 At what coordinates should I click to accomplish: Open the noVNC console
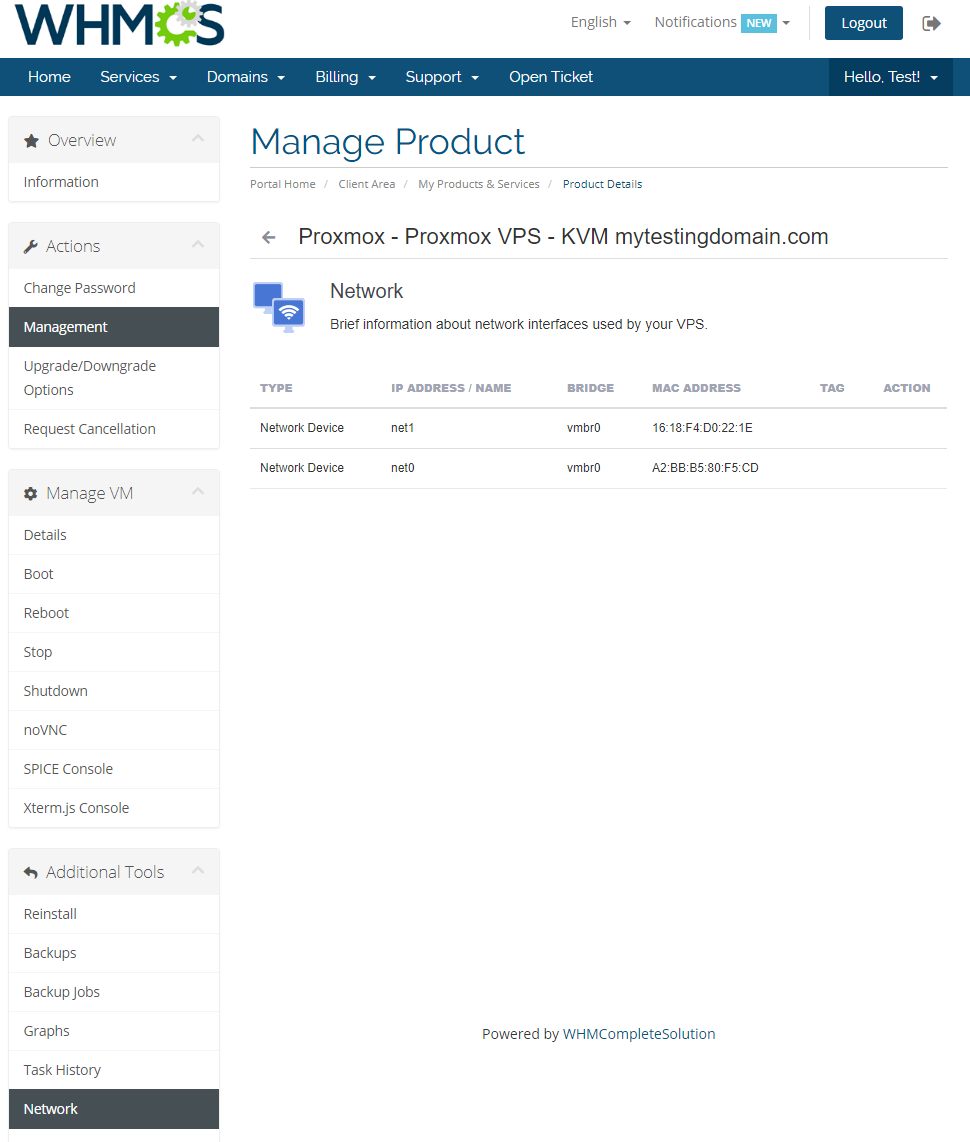tap(114, 731)
